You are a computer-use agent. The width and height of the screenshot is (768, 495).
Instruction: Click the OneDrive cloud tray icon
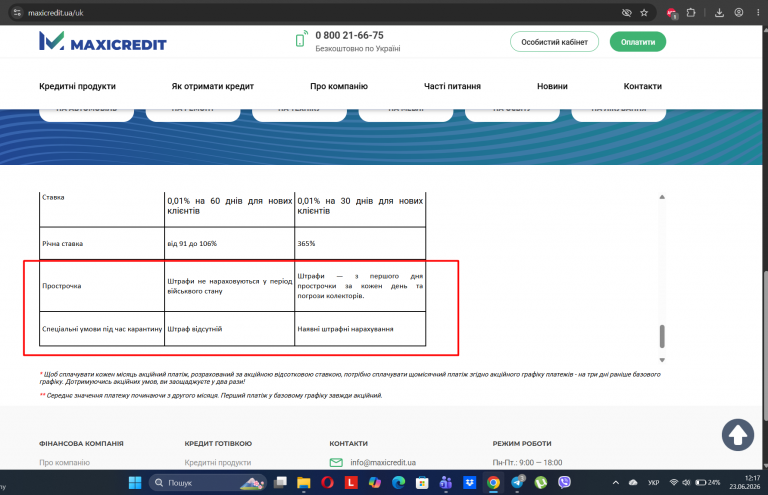pos(633,483)
